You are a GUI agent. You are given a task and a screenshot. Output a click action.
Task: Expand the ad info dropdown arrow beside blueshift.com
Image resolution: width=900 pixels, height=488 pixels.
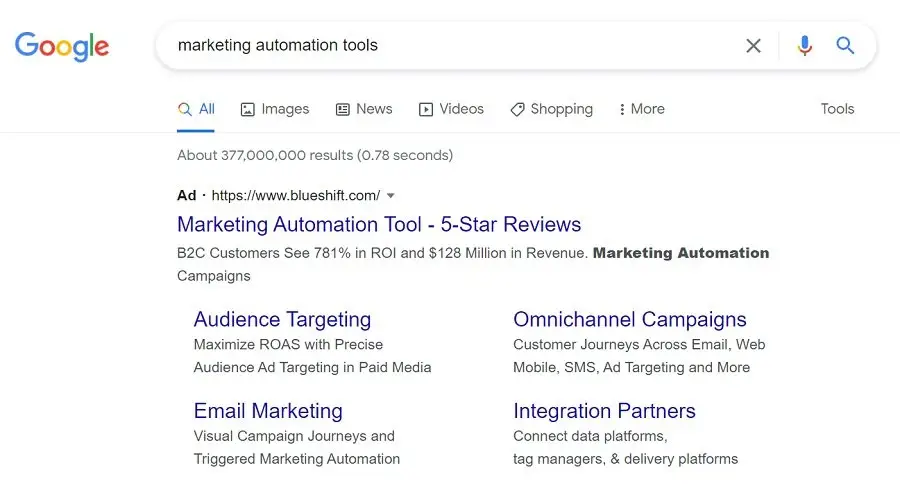(391, 196)
